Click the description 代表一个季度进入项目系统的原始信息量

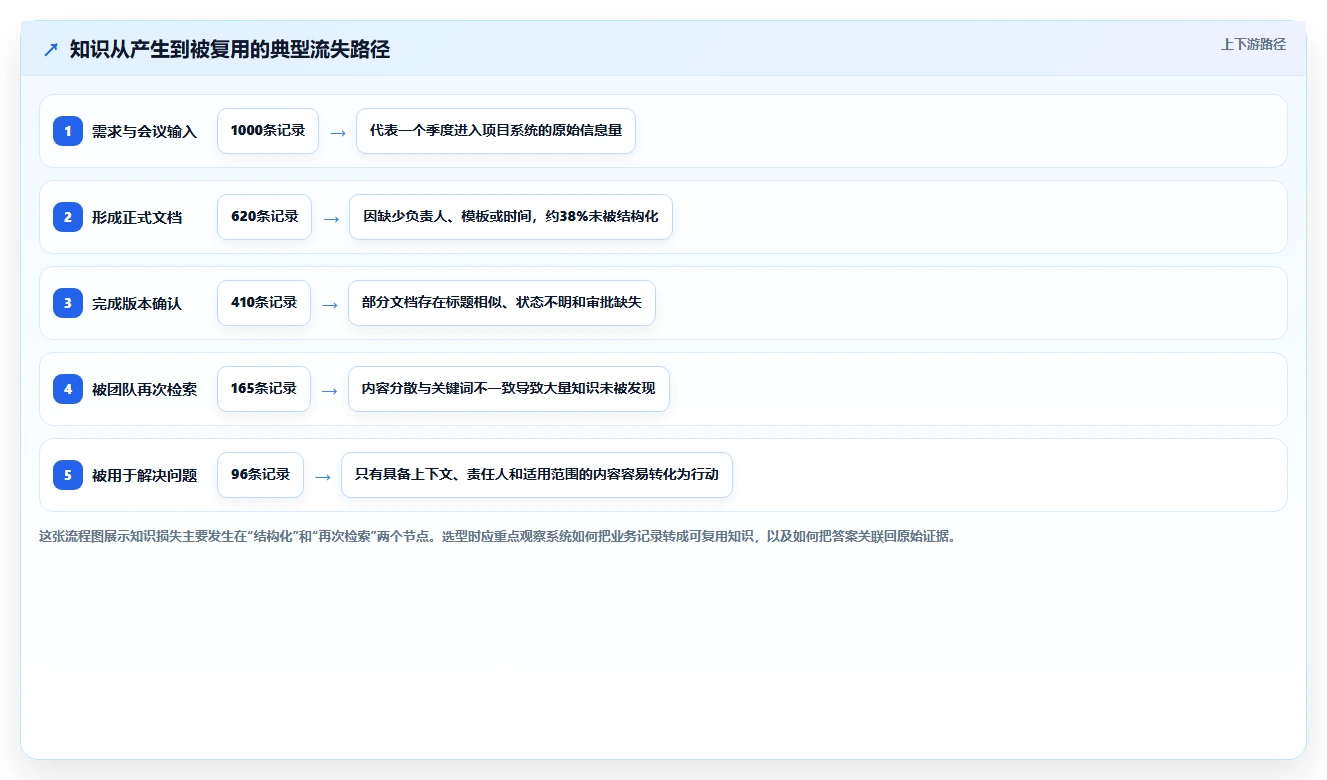496,131
